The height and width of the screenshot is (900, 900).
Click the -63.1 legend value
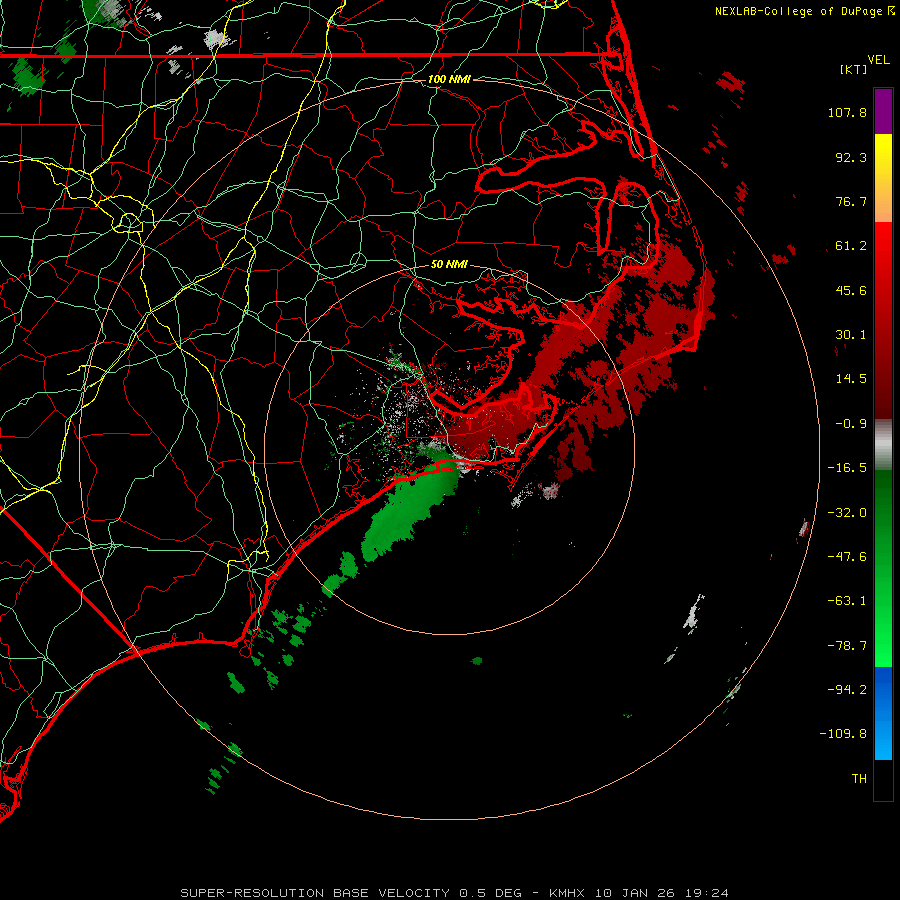[847, 601]
